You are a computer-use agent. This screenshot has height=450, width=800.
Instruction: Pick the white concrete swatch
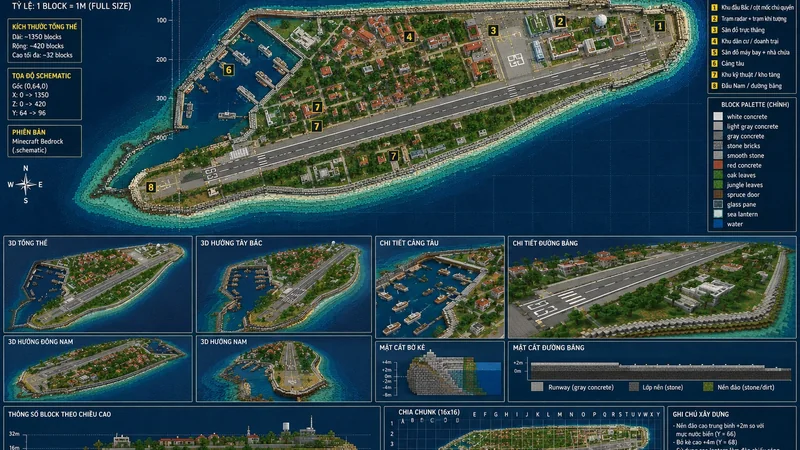(718, 117)
